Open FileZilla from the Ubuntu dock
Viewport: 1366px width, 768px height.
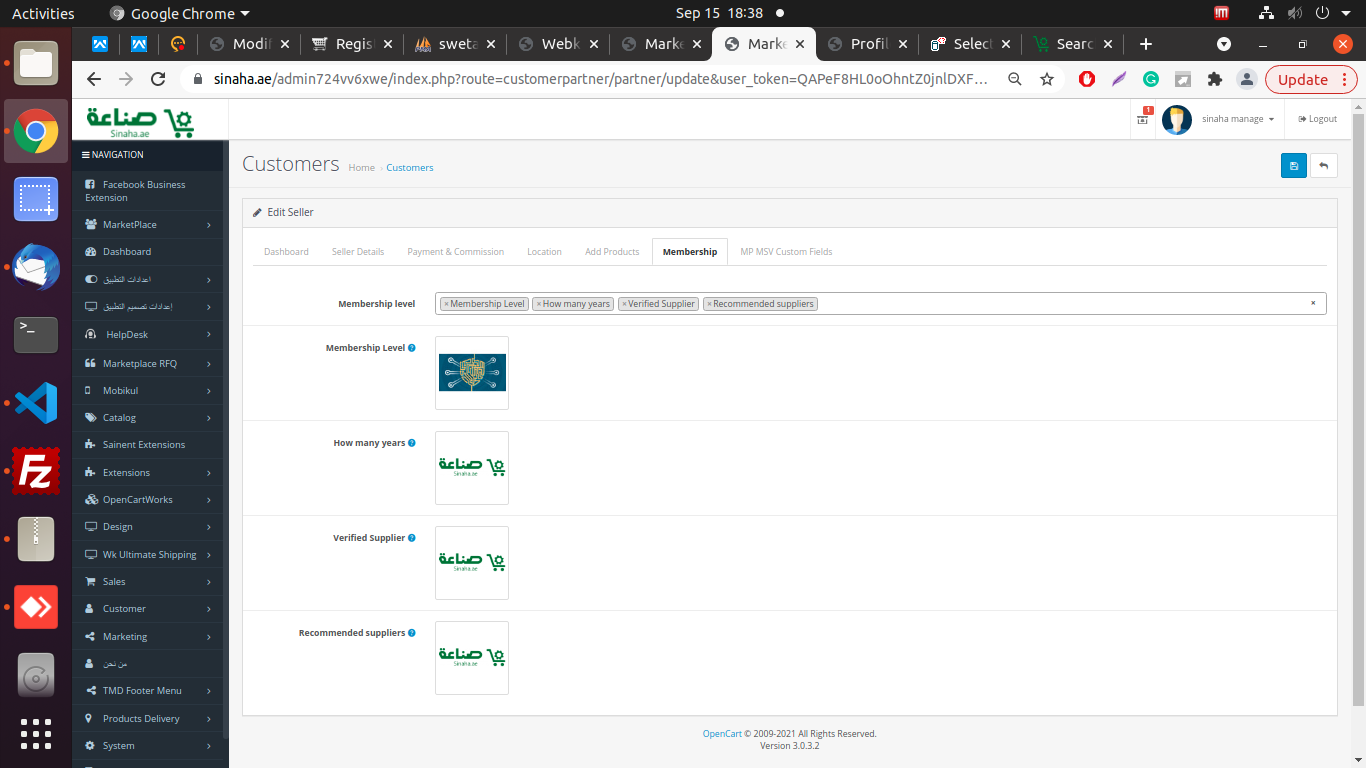[x=36, y=471]
